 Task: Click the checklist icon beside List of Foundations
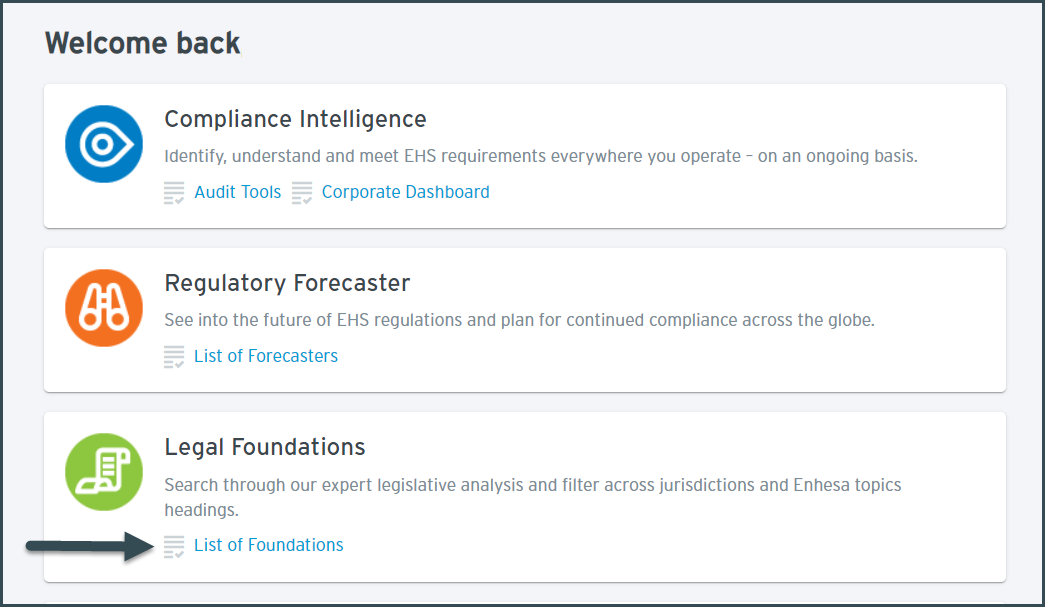coord(174,546)
